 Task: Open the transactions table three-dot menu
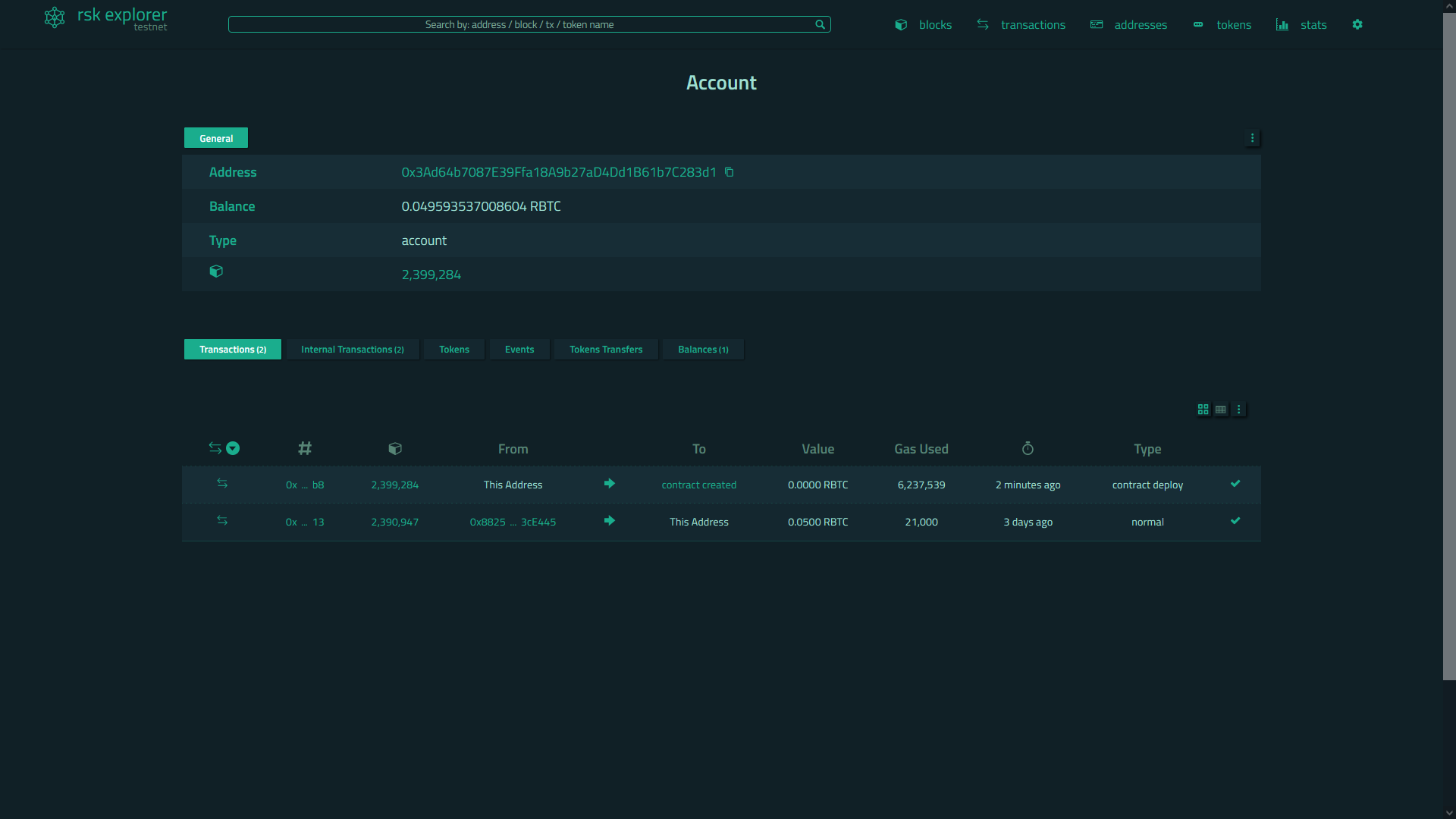[1239, 409]
